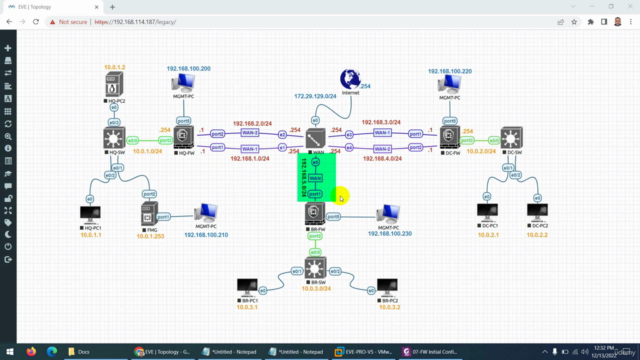This screenshot has width=640, height=360.
Task: Select the HQ-PC2 Linux server node
Action: 114,84
